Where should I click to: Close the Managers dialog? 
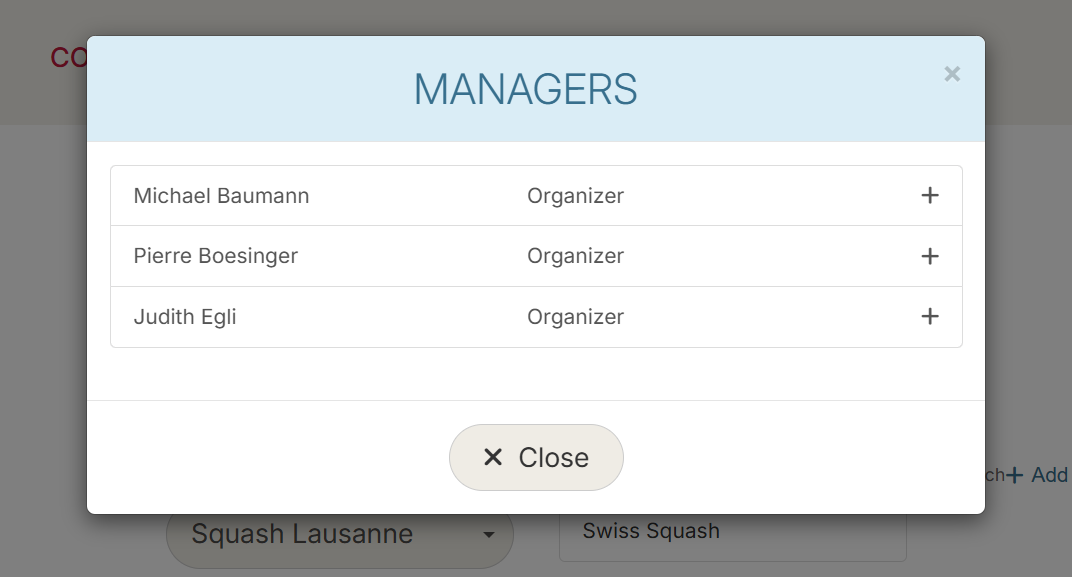click(x=536, y=456)
